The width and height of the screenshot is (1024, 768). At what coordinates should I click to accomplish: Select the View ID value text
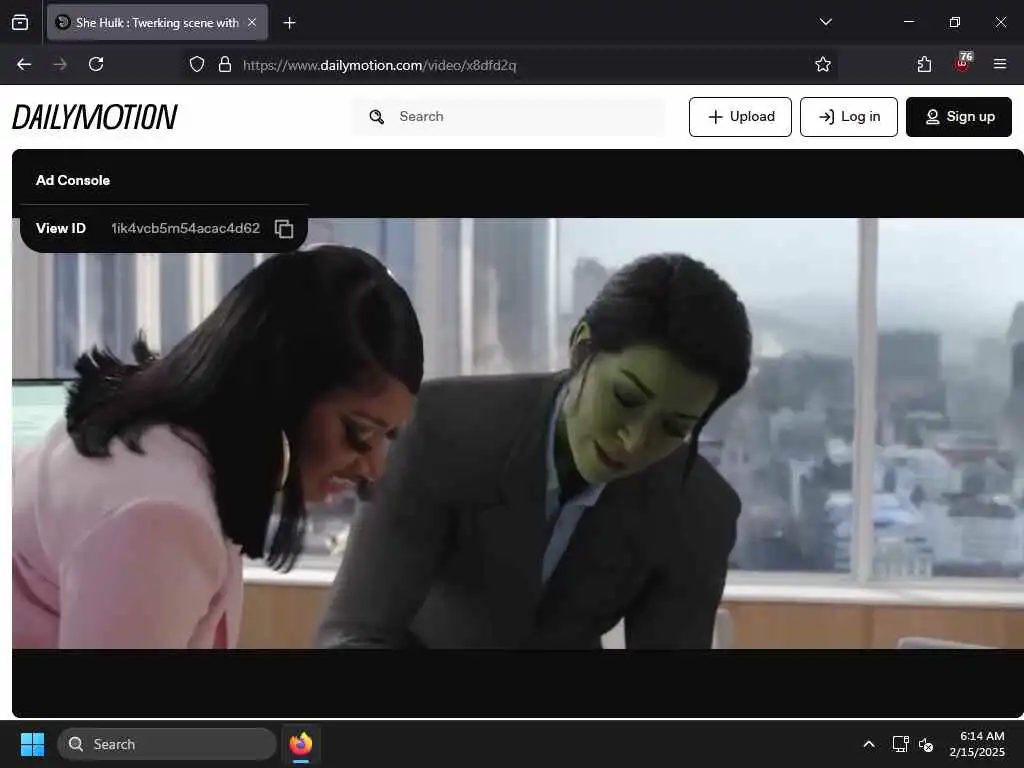tap(185, 229)
